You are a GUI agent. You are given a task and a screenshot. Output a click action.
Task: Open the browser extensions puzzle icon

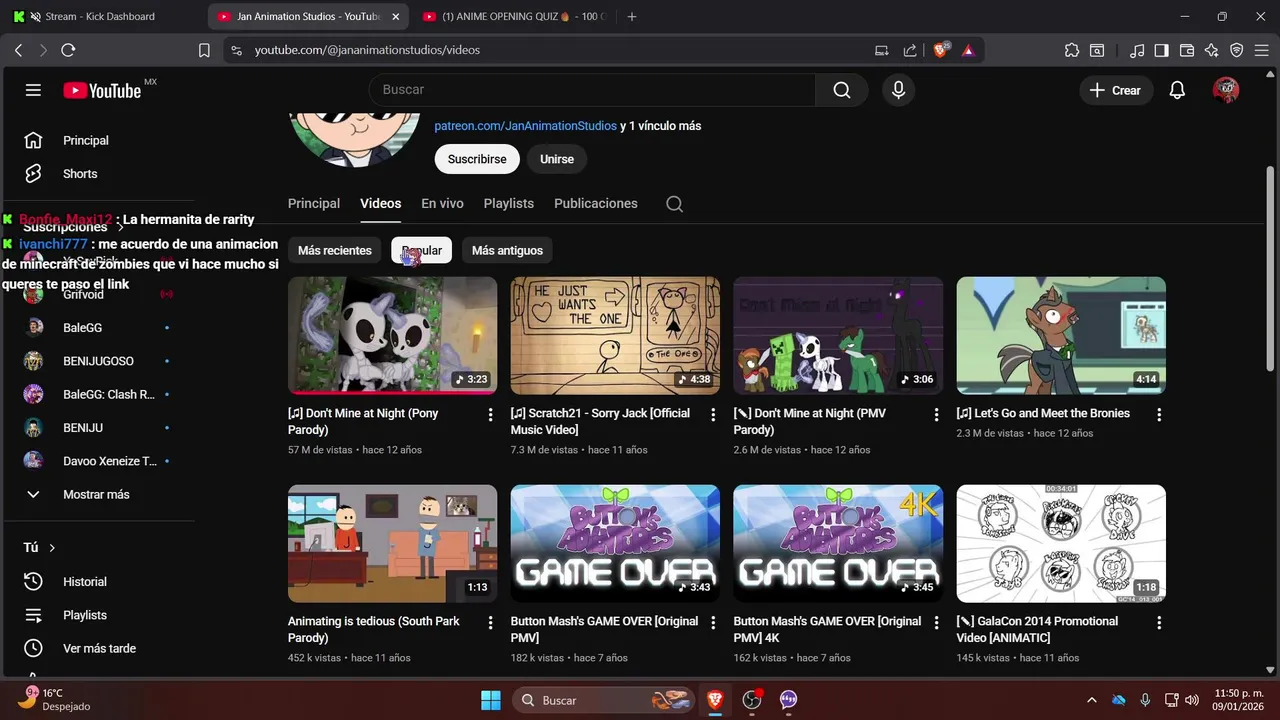click(x=1072, y=50)
